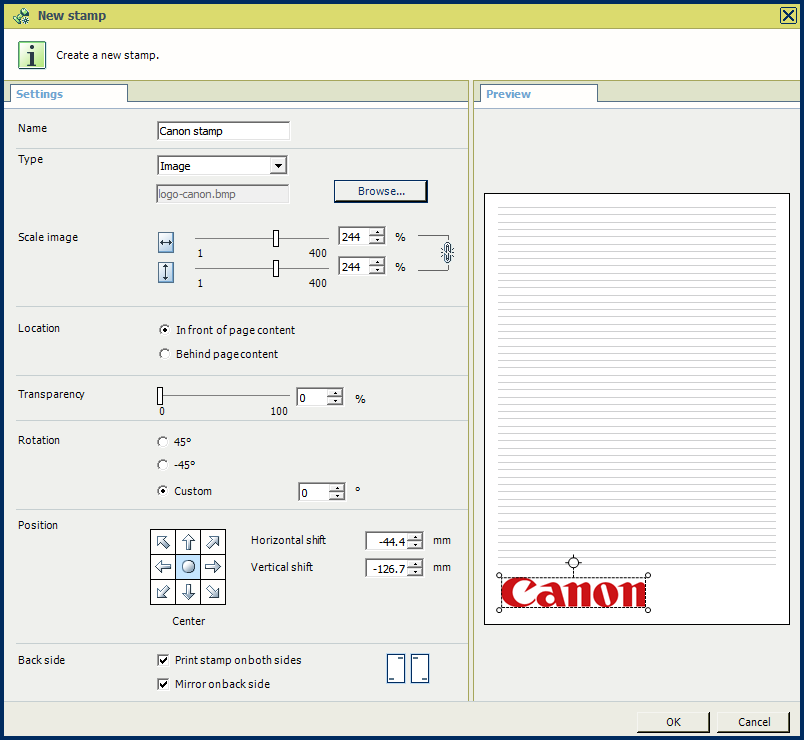804x740 pixels.
Task: Decrease transparency value
Action: (x=335, y=401)
